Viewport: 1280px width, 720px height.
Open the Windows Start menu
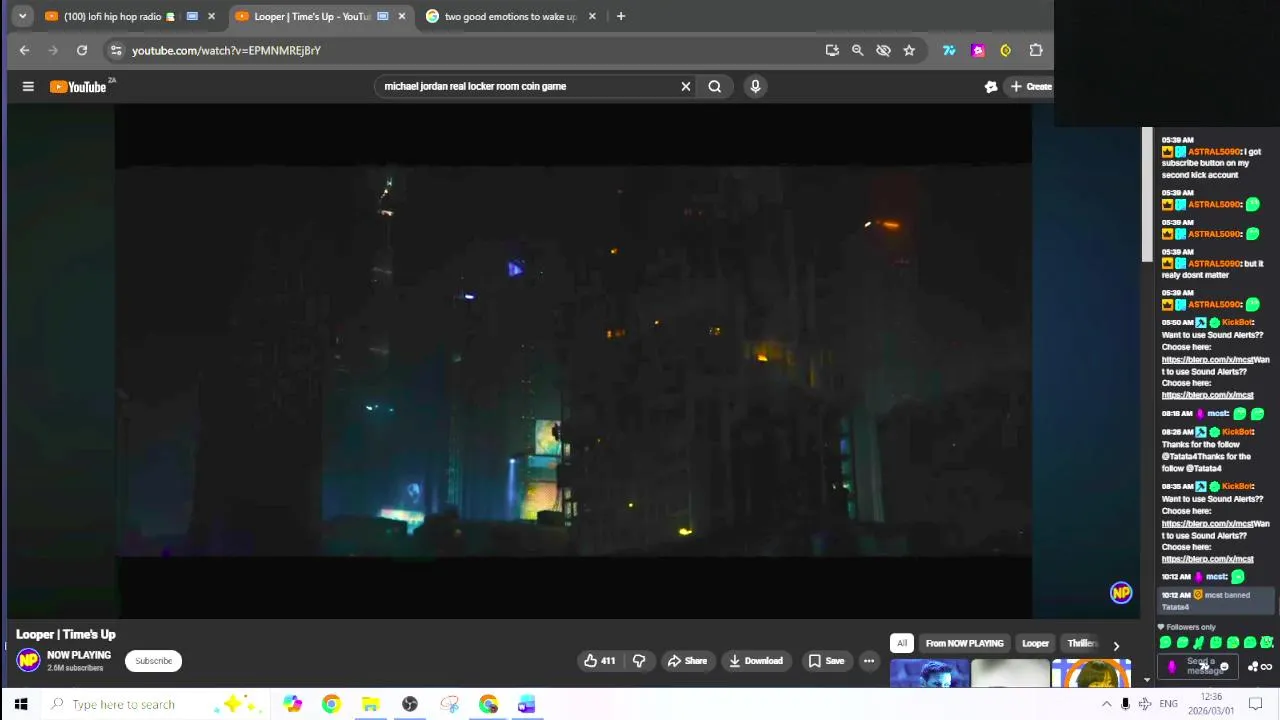click(x=21, y=704)
